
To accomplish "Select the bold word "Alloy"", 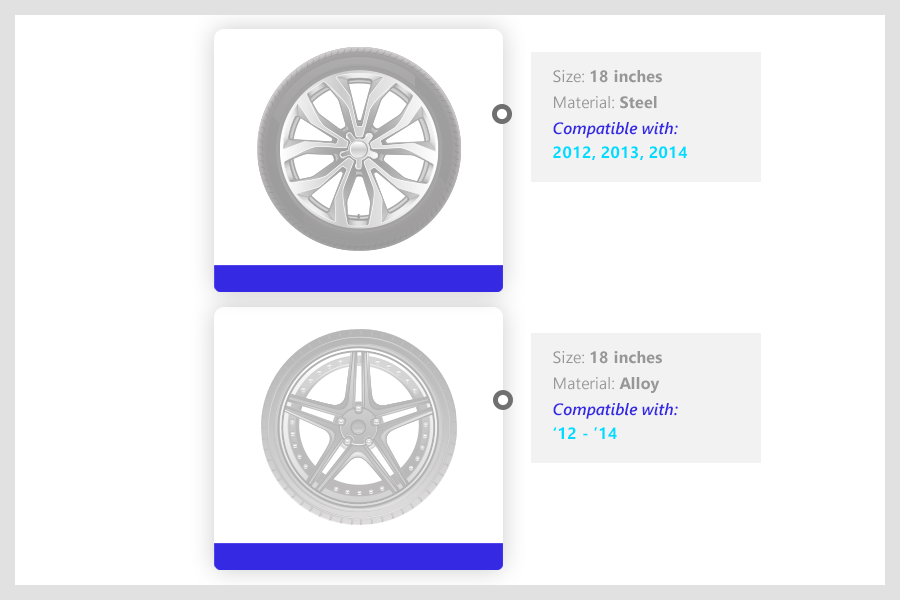I will coord(639,383).
